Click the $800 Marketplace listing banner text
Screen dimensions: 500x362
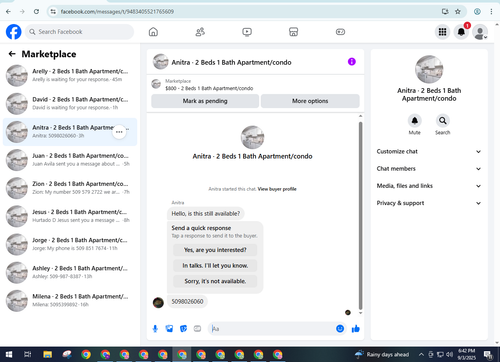209,88
